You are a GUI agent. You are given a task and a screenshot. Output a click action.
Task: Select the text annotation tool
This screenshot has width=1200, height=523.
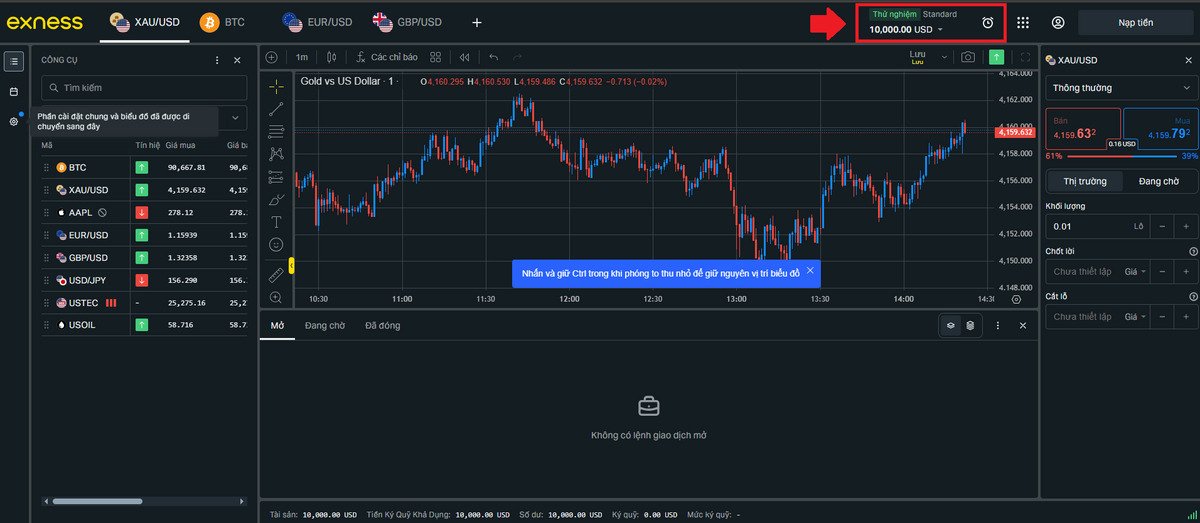coord(277,222)
